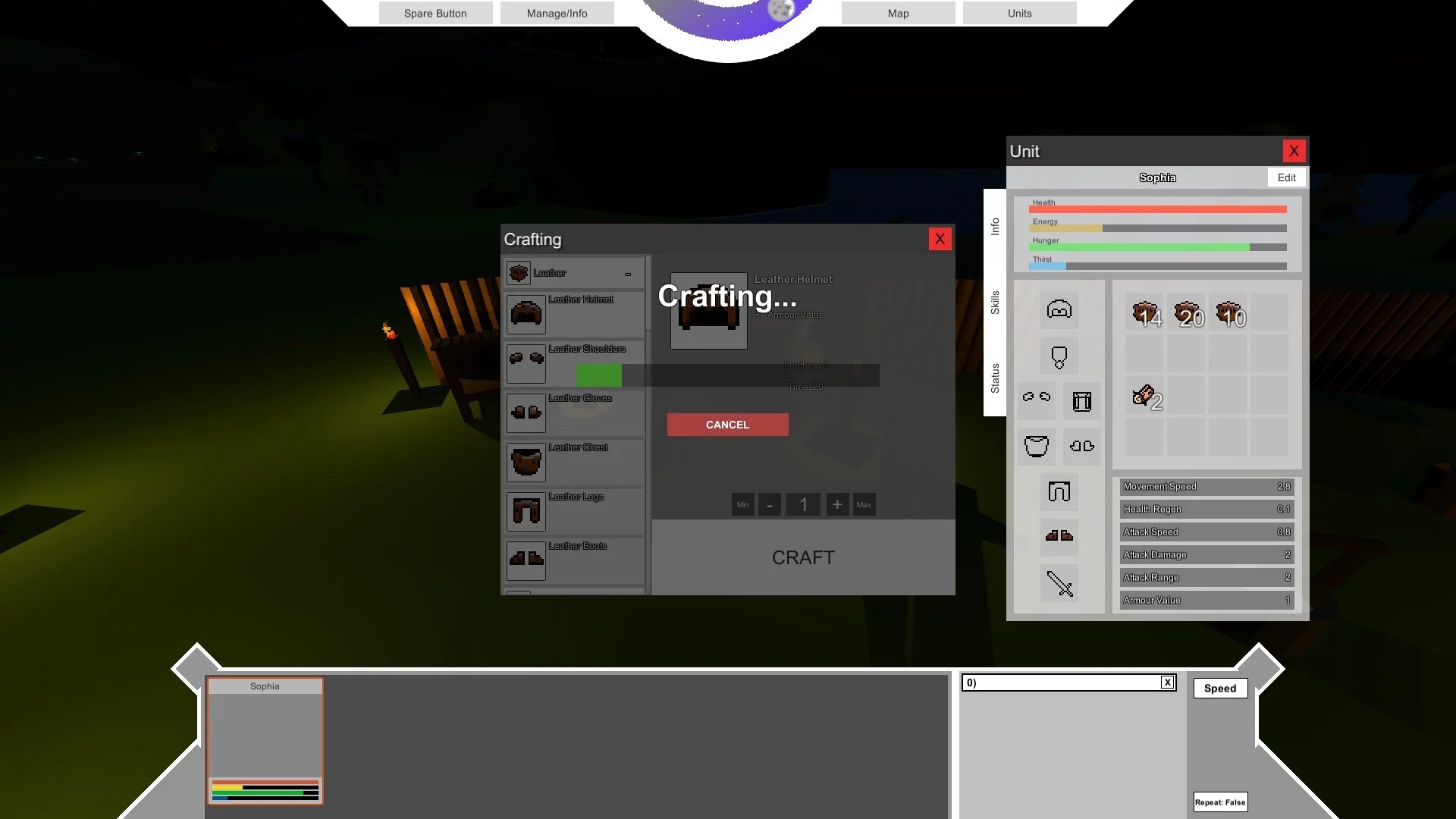Click the backpack equipment slot
The image size is (1456, 819).
coord(1082,400)
